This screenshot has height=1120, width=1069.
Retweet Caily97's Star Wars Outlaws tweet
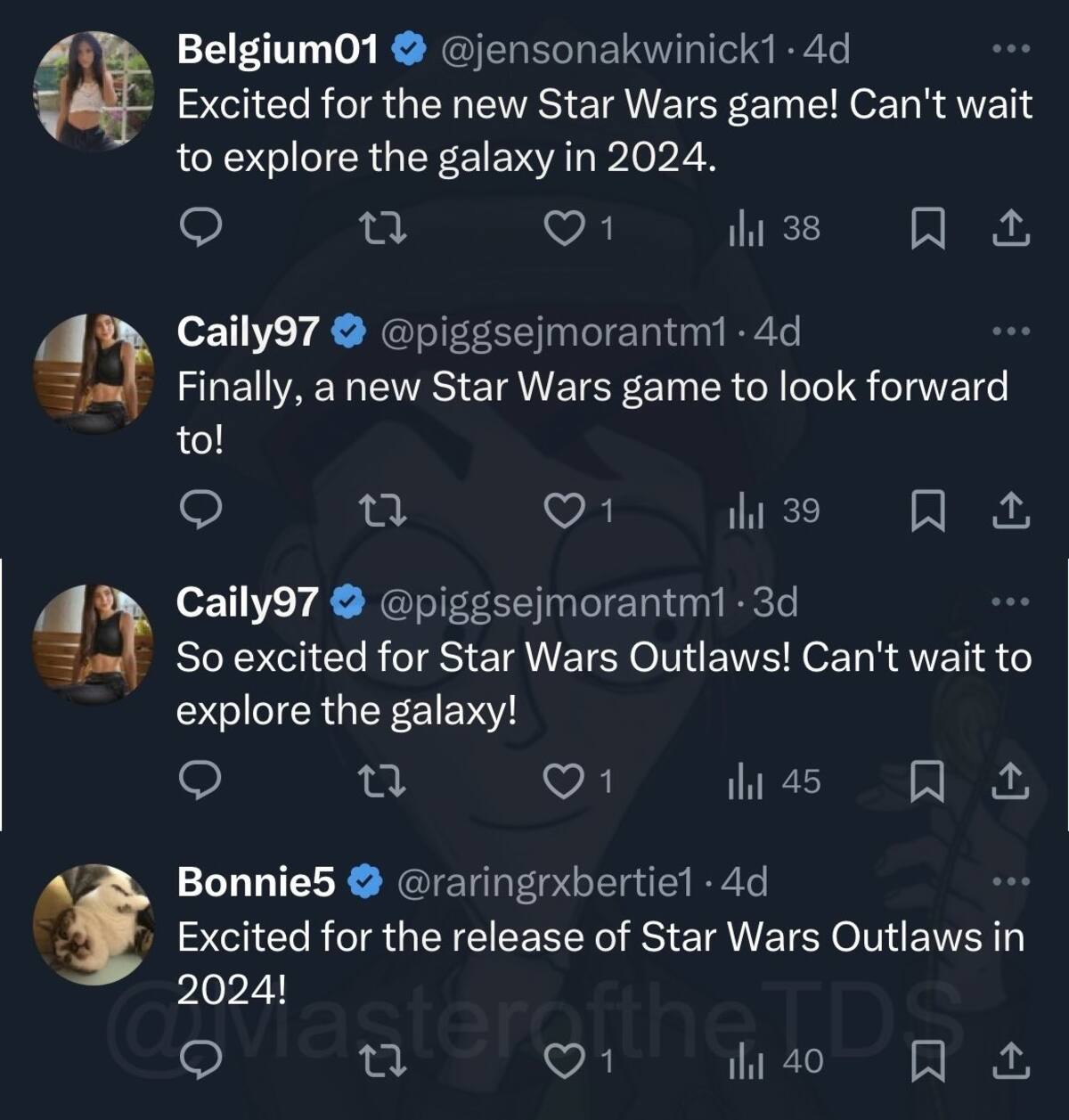(x=388, y=781)
